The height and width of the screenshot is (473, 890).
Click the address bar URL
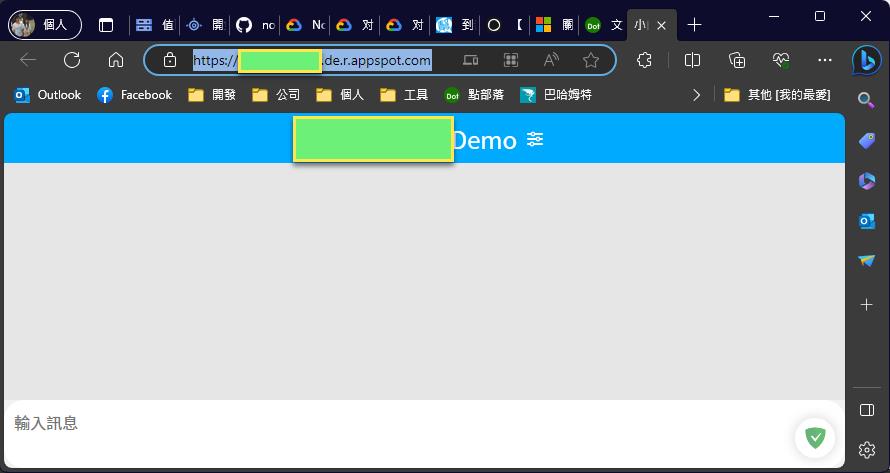(312, 60)
